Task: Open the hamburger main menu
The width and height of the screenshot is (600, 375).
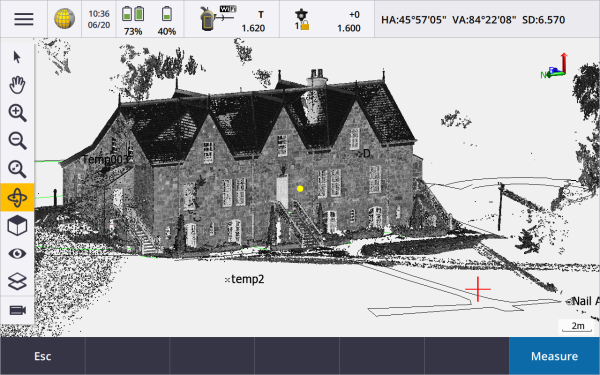Action: pyautogui.click(x=24, y=19)
